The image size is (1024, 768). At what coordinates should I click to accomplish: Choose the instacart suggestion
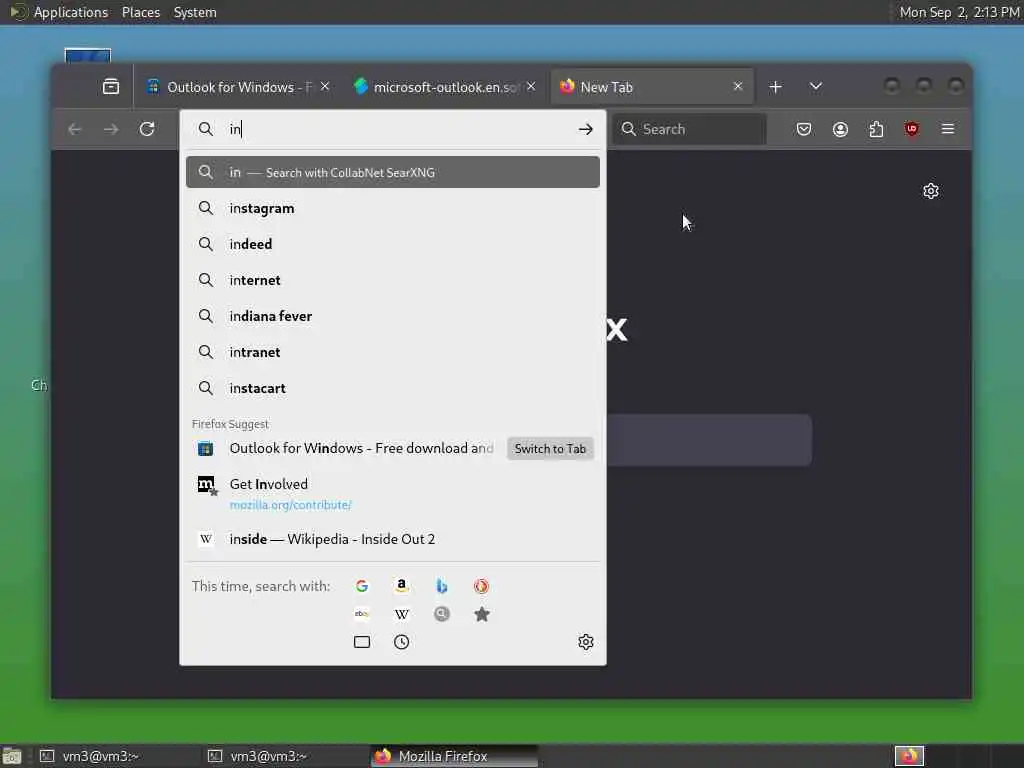click(x=392, y=388)
